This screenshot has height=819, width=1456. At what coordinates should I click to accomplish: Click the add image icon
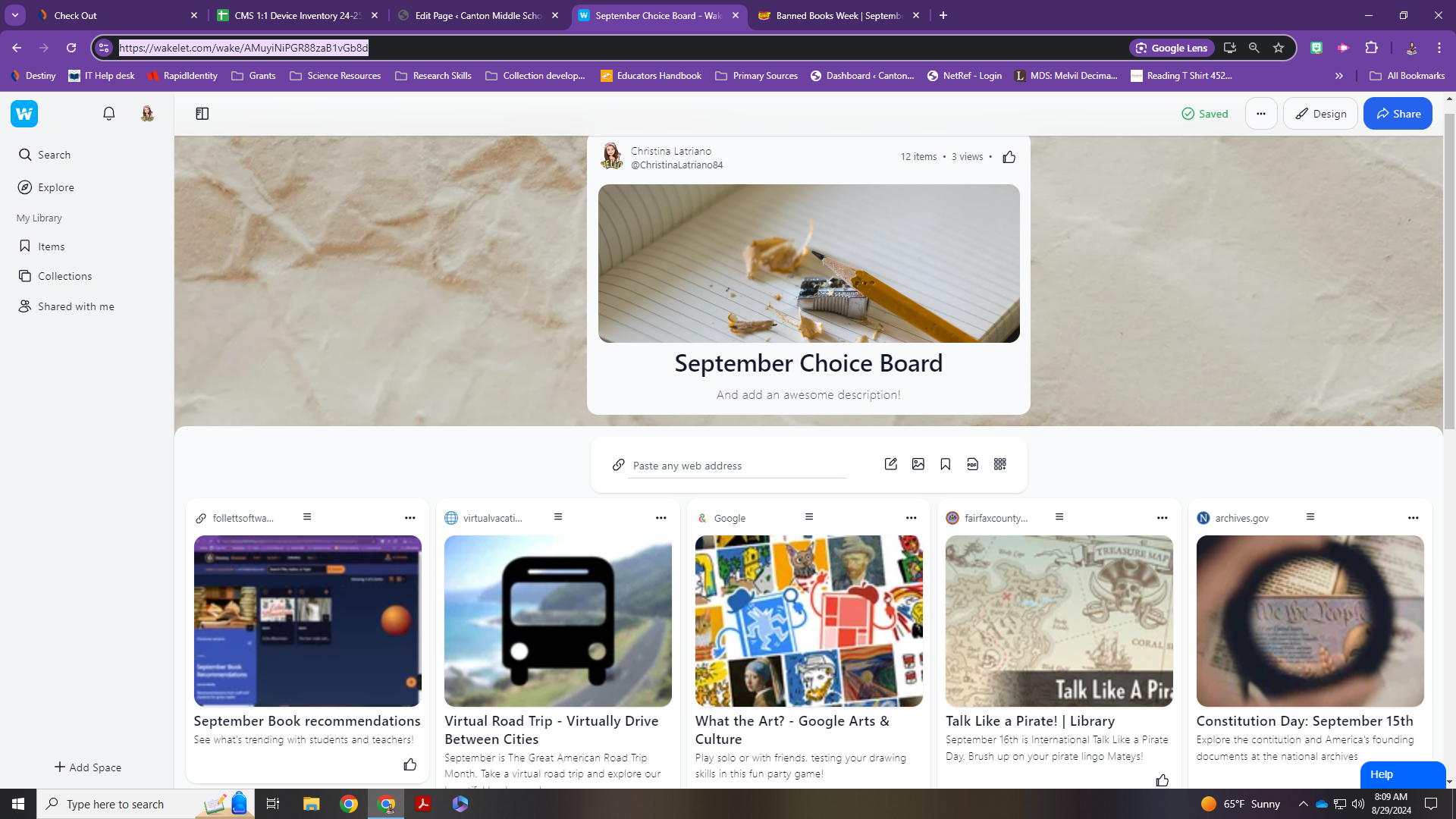pos(918,464)
